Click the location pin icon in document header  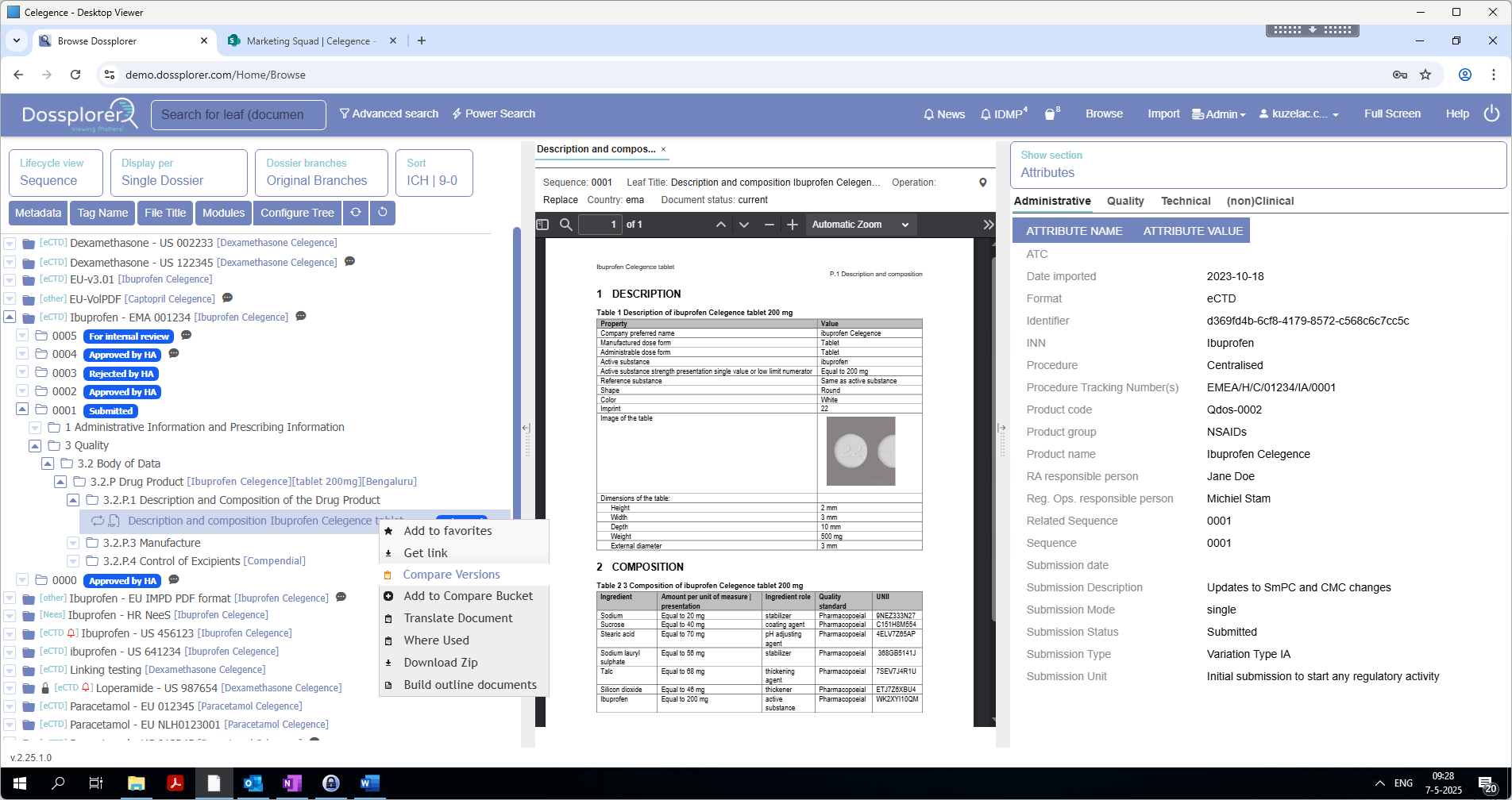pos(982,183)
